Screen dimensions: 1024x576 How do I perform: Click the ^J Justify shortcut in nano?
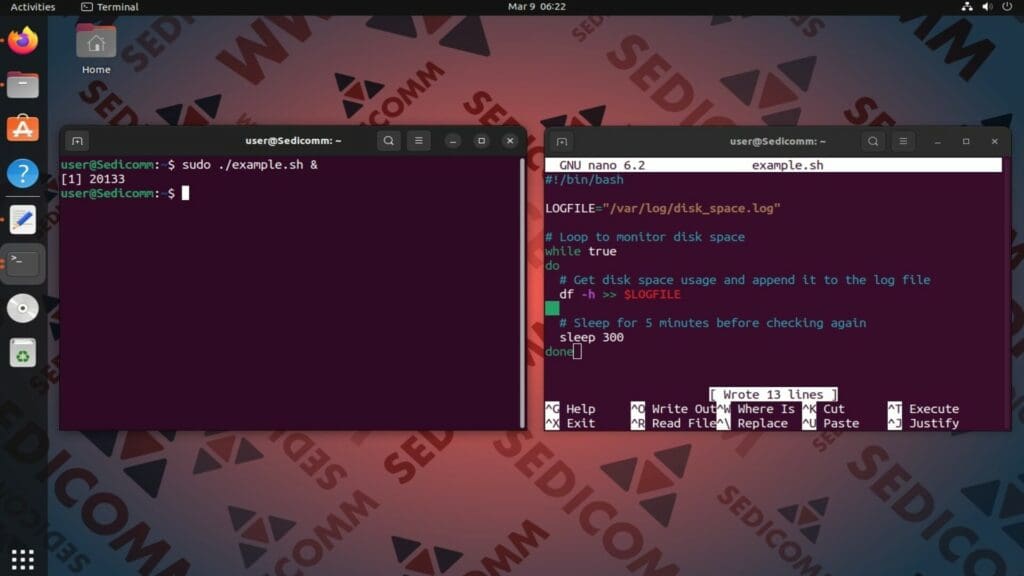[923, 423]
